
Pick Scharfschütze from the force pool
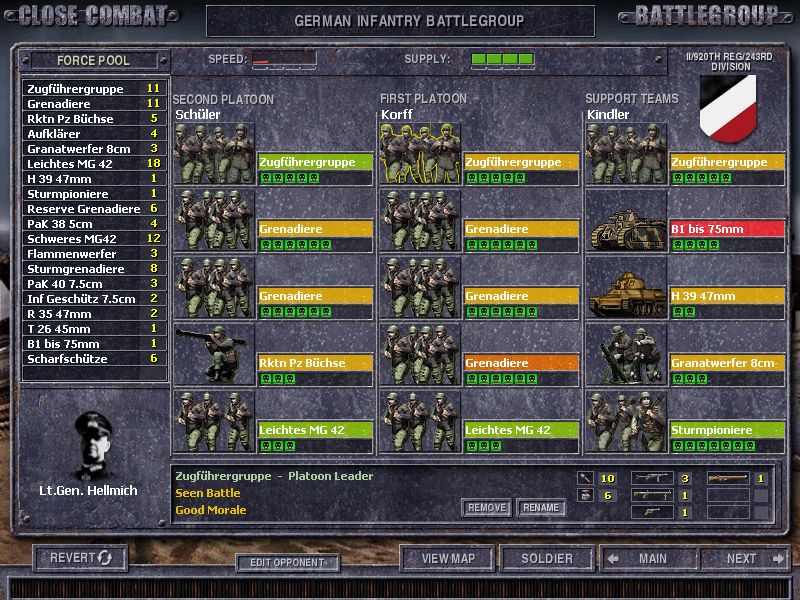coord(94,358)
